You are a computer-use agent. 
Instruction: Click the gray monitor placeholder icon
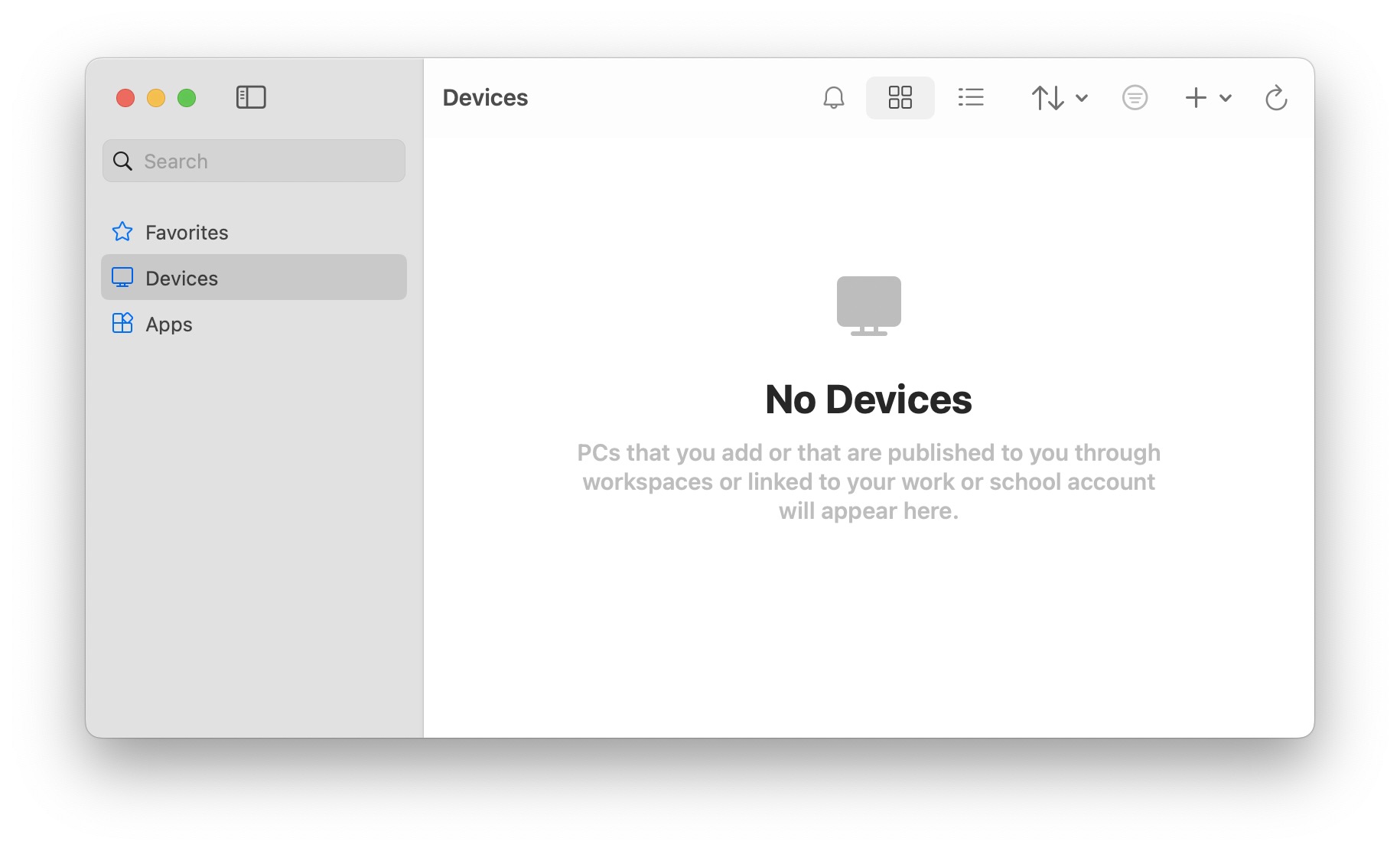pyautogui.click(x=868, y=305)
